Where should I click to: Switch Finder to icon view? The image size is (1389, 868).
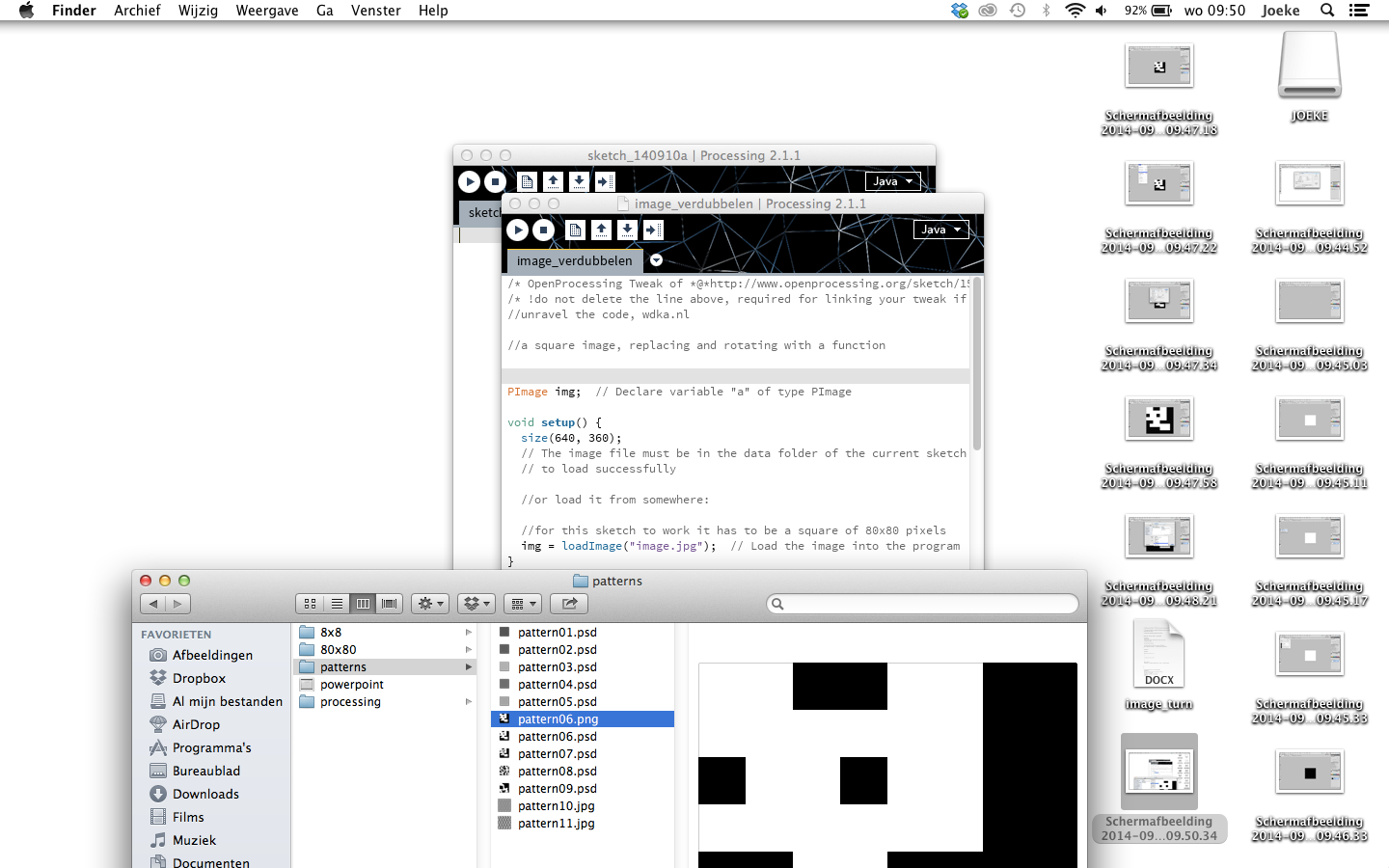point(310,603)
